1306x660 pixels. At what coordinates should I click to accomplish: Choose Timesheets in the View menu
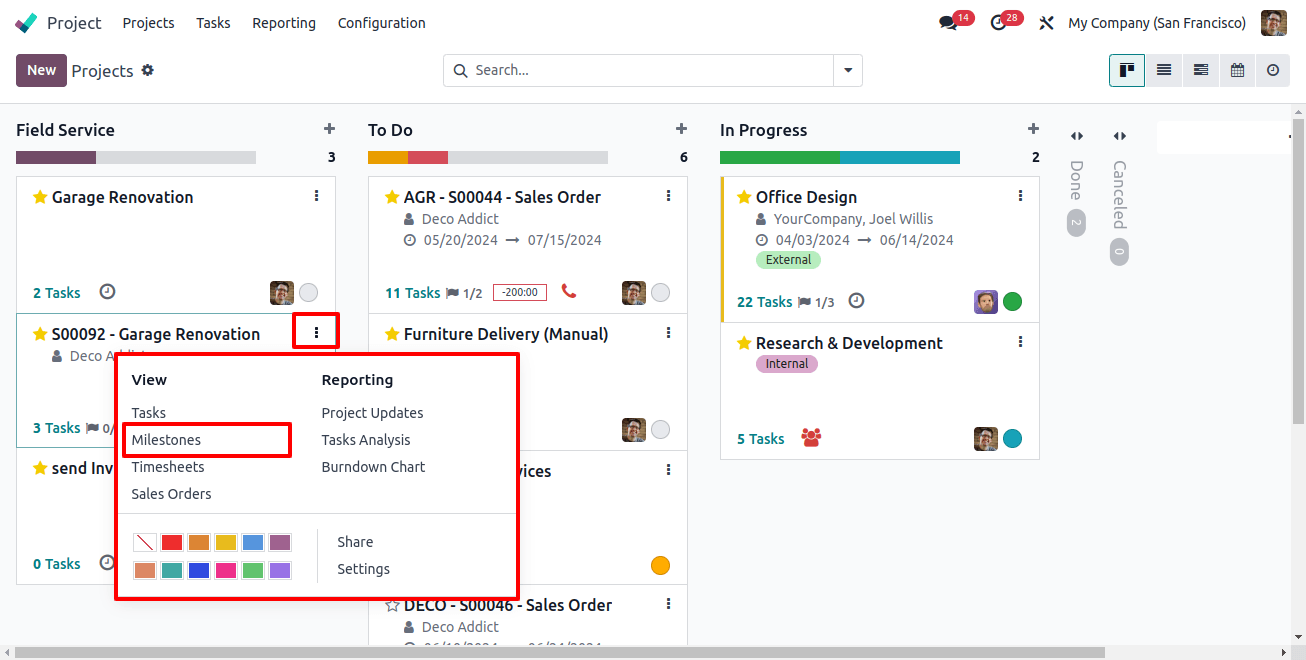pos(168,467)
